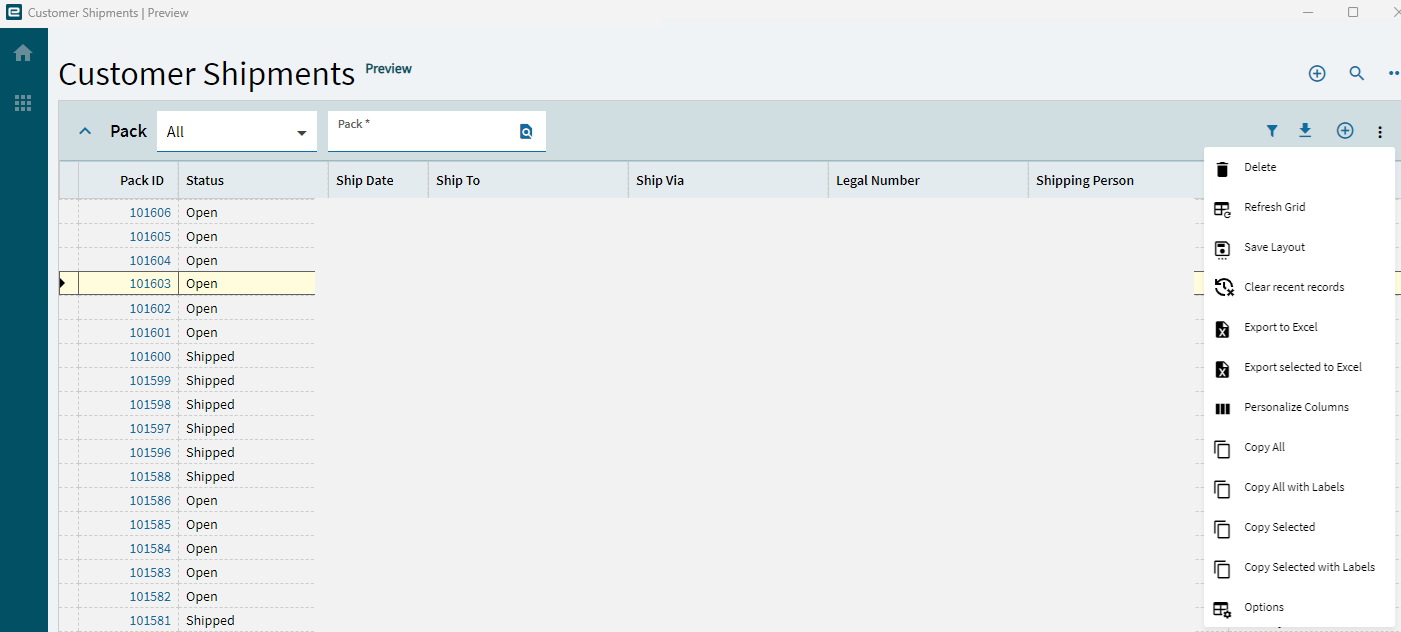Collapse the Pack panel chevron
This screenshot has height=632, width=1401.
85,131
